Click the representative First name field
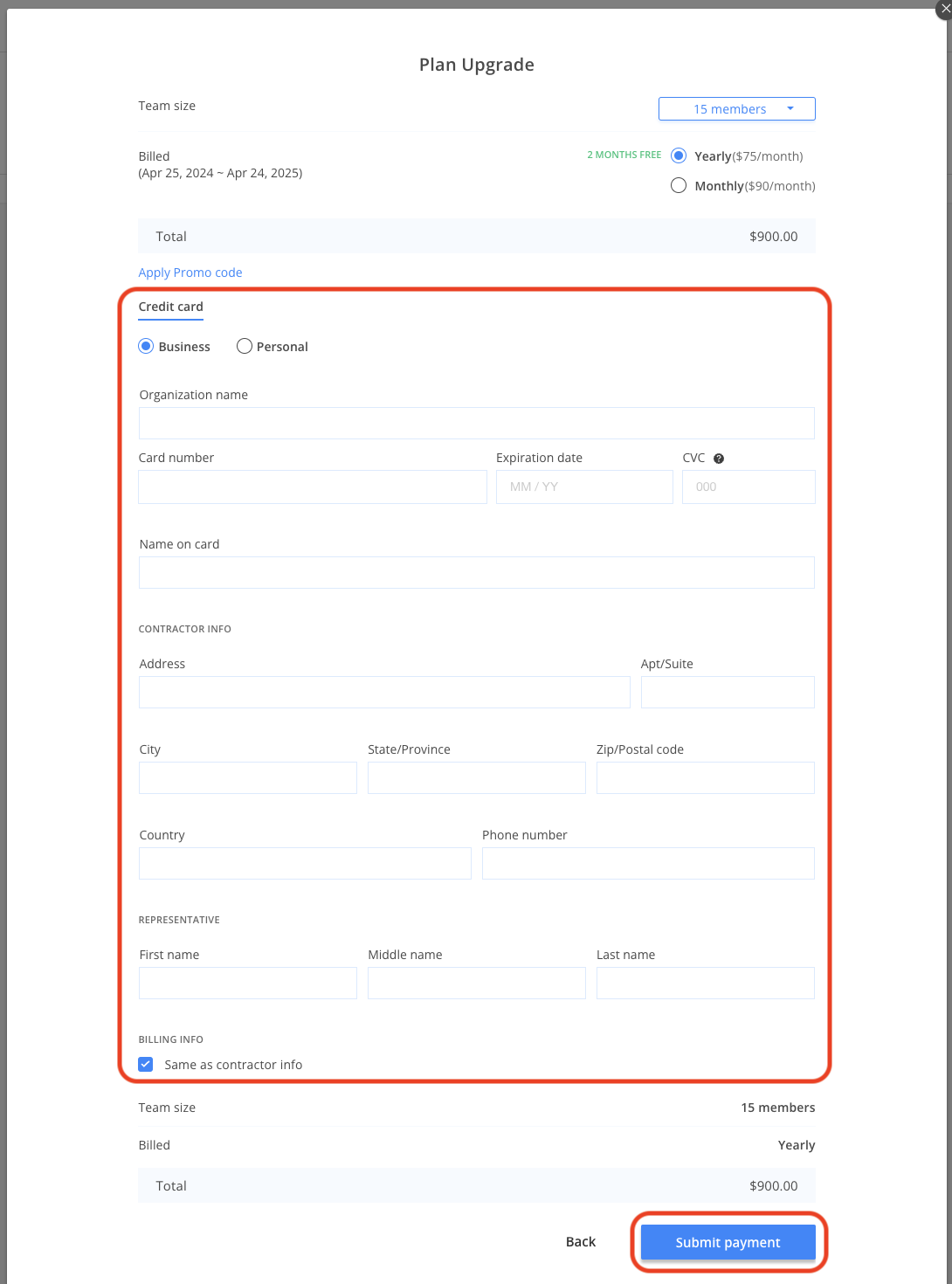952x1284 pixels. [x=247, y=983]
